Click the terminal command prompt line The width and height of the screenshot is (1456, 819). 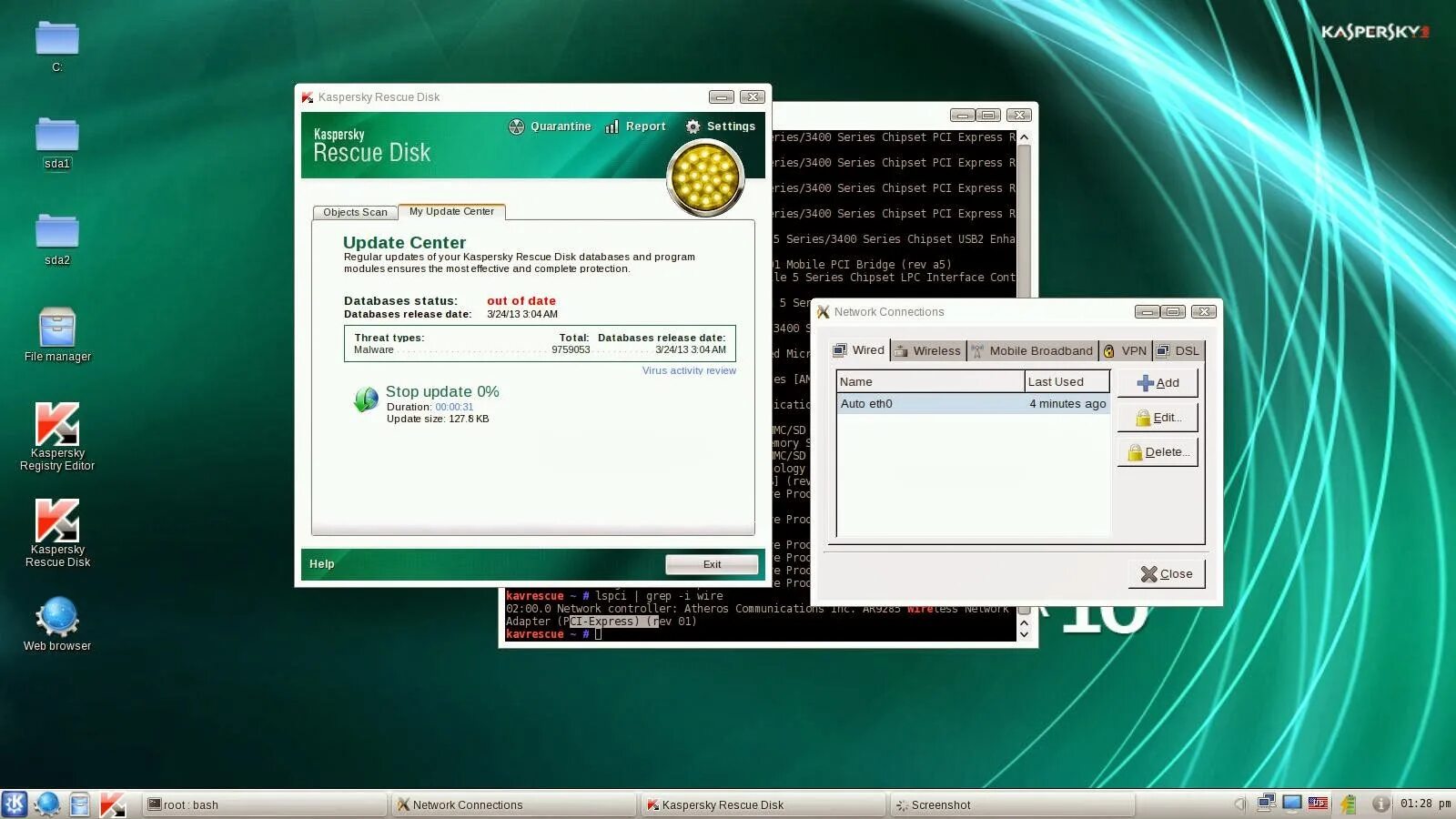point(761,634)
